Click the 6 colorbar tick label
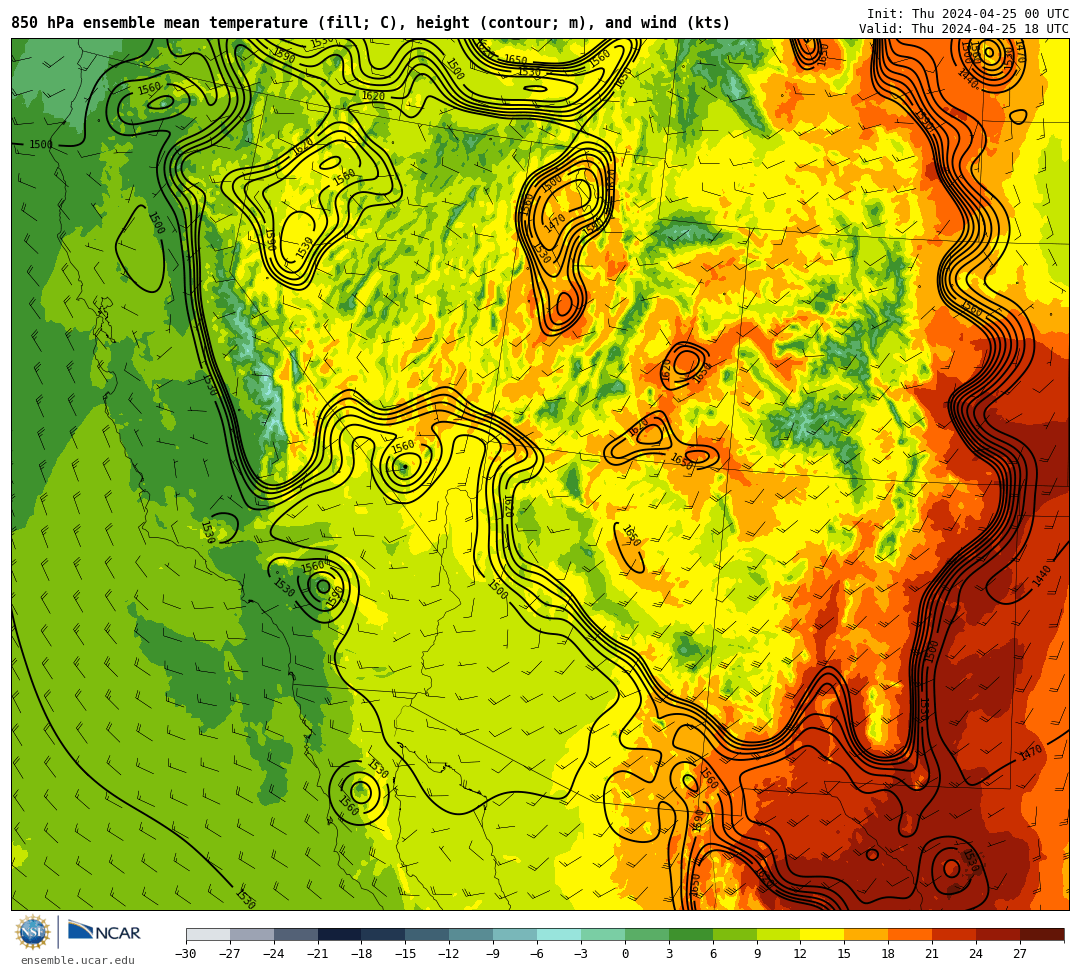This screenshot has height=973, width=1080. tap(713, 954)
